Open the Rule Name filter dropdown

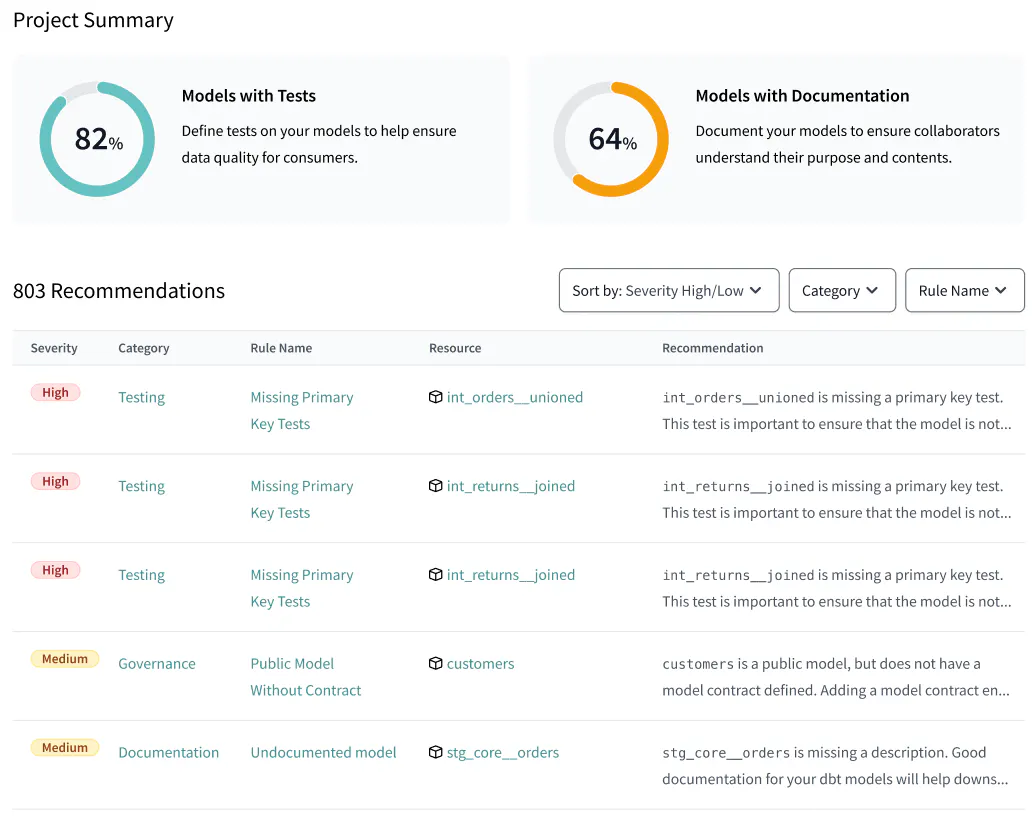(x=964, y=290)
